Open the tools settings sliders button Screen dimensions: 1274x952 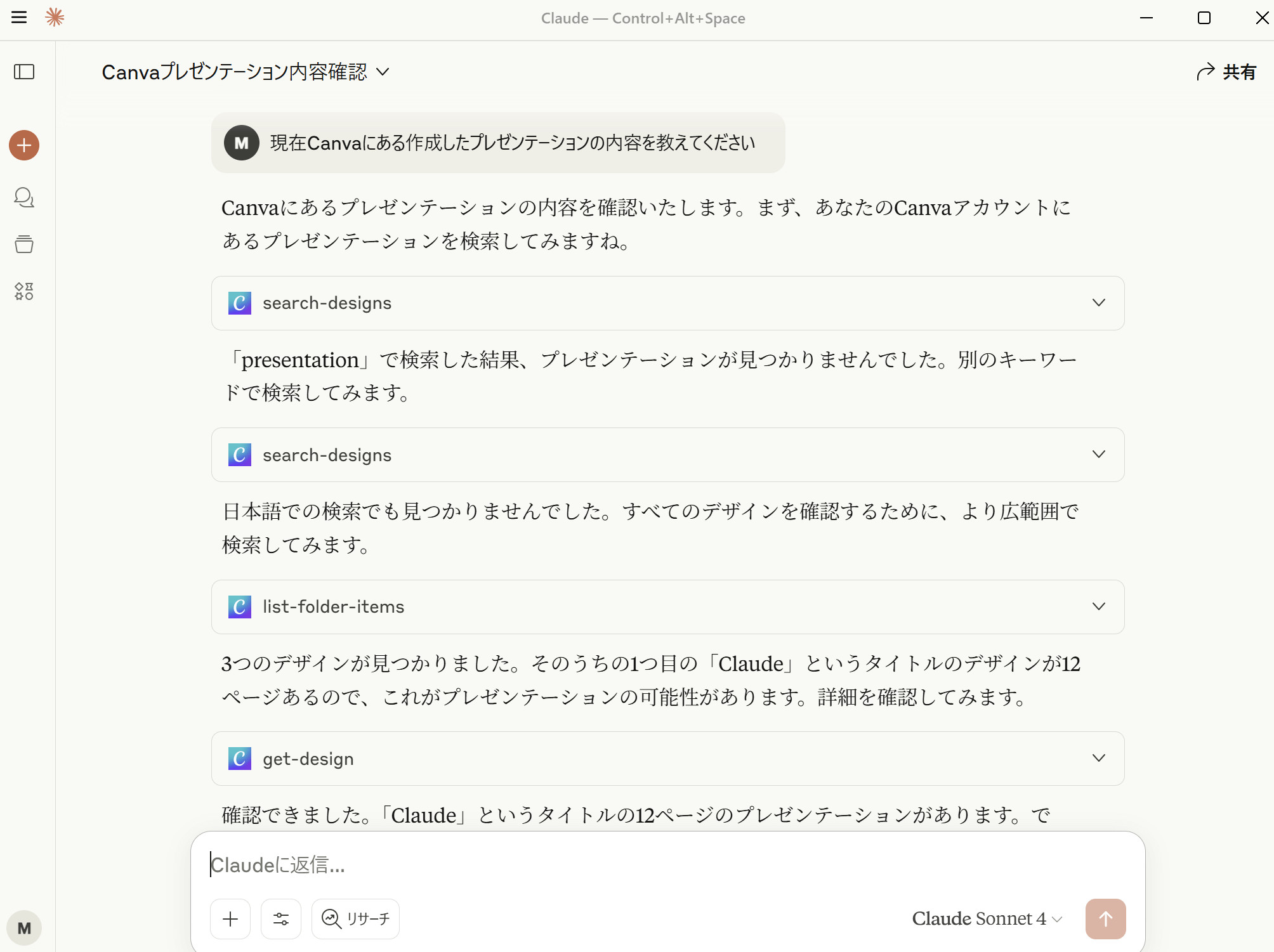[x=281, y=918]
